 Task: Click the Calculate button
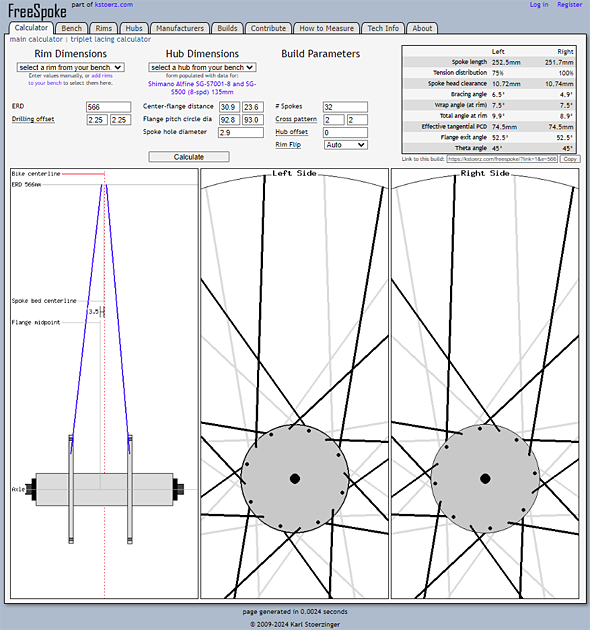[x=189, y=157]
